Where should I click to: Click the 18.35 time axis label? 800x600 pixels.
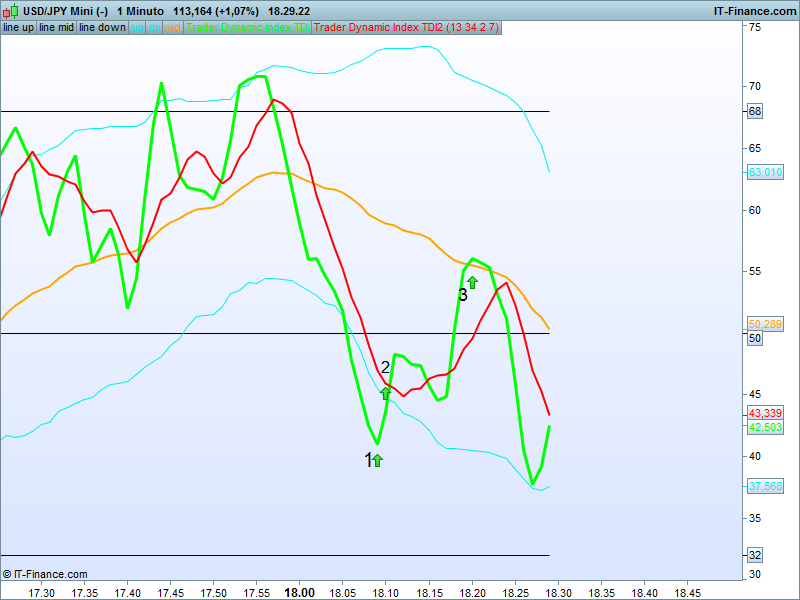click(602, 593)
